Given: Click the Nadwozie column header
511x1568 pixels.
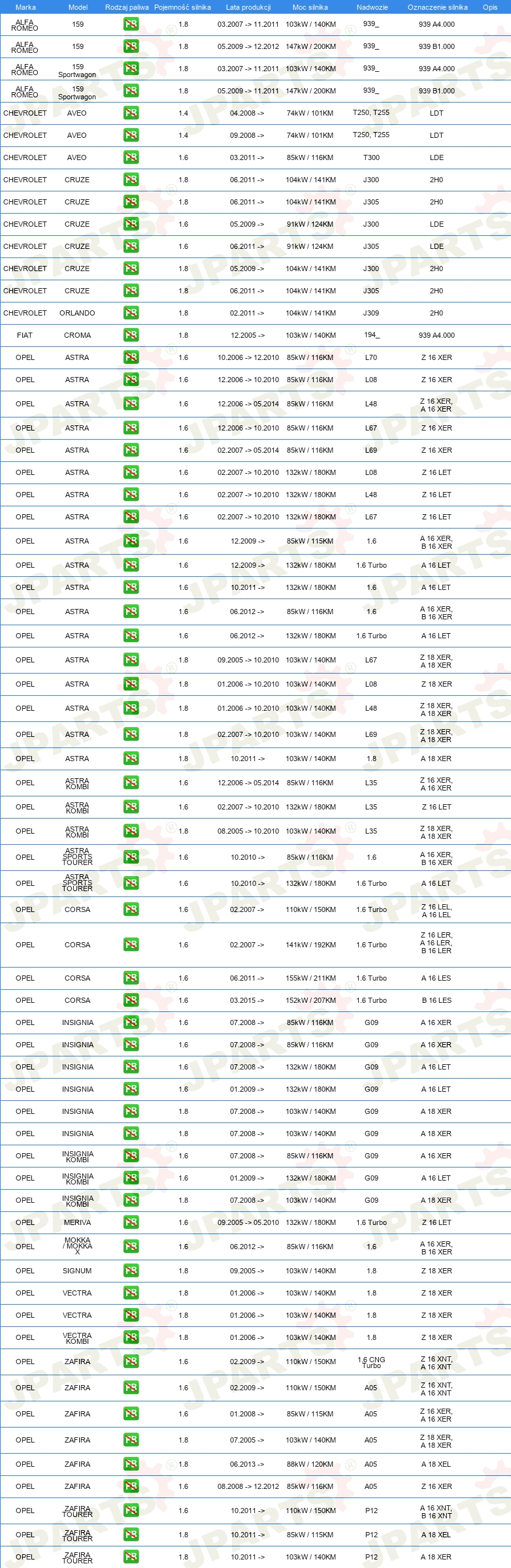Looking at the screenshot, I should point(372,7).
